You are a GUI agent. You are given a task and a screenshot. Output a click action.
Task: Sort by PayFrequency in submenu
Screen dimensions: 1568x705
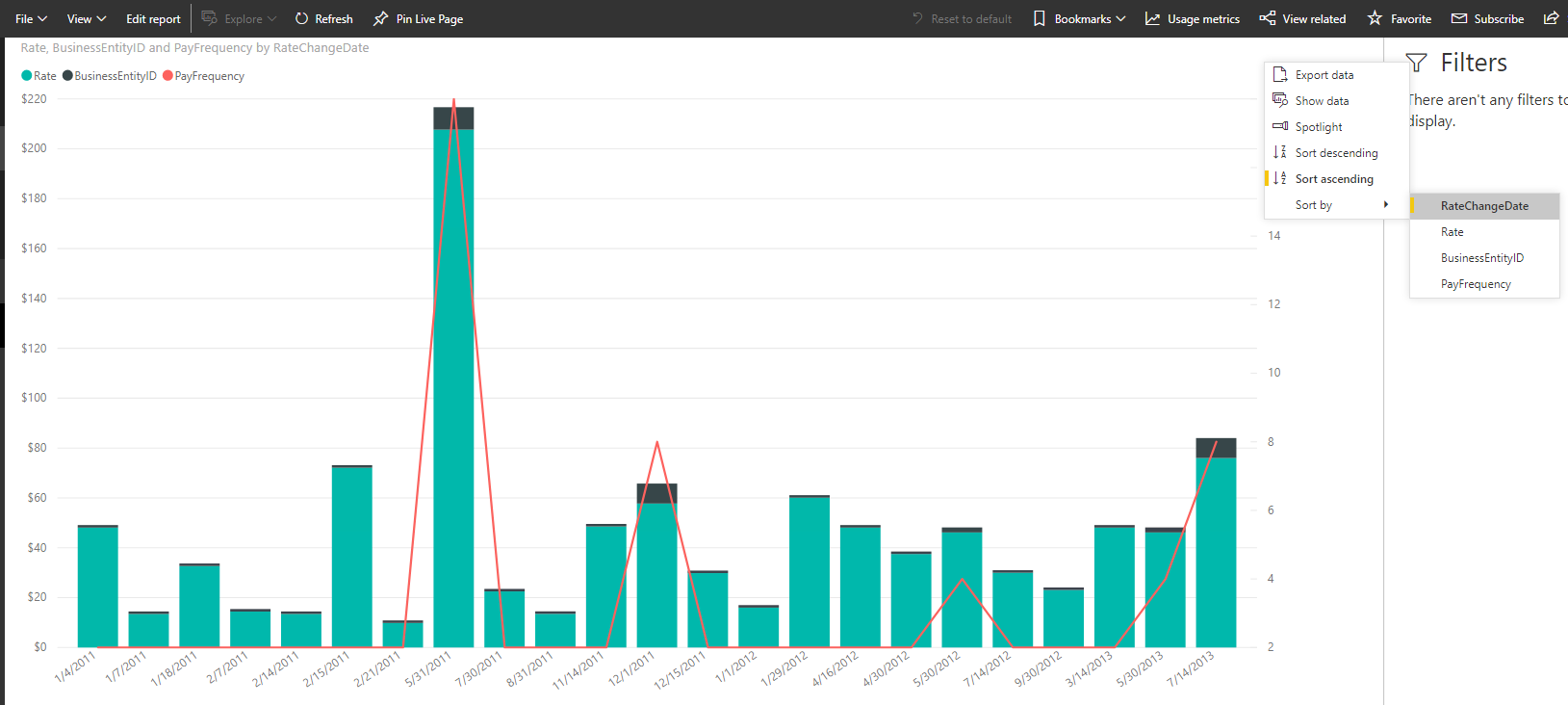tap(1484, 284)
